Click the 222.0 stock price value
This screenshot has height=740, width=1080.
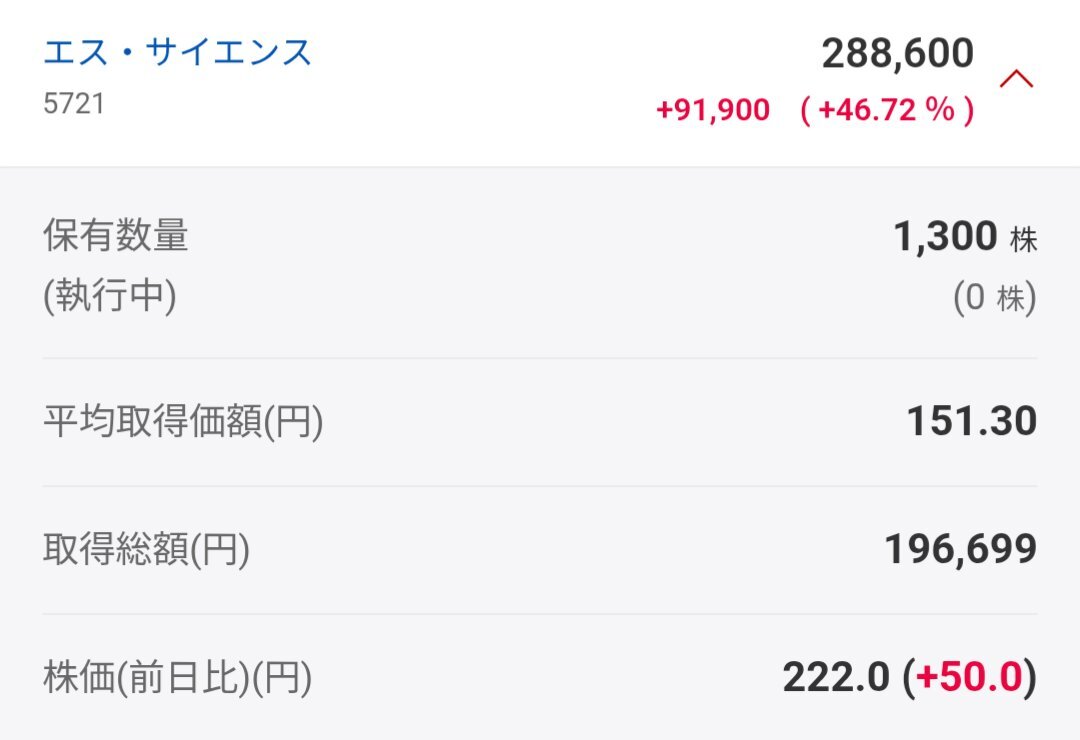pyautogui.click(x=836, y=678)
